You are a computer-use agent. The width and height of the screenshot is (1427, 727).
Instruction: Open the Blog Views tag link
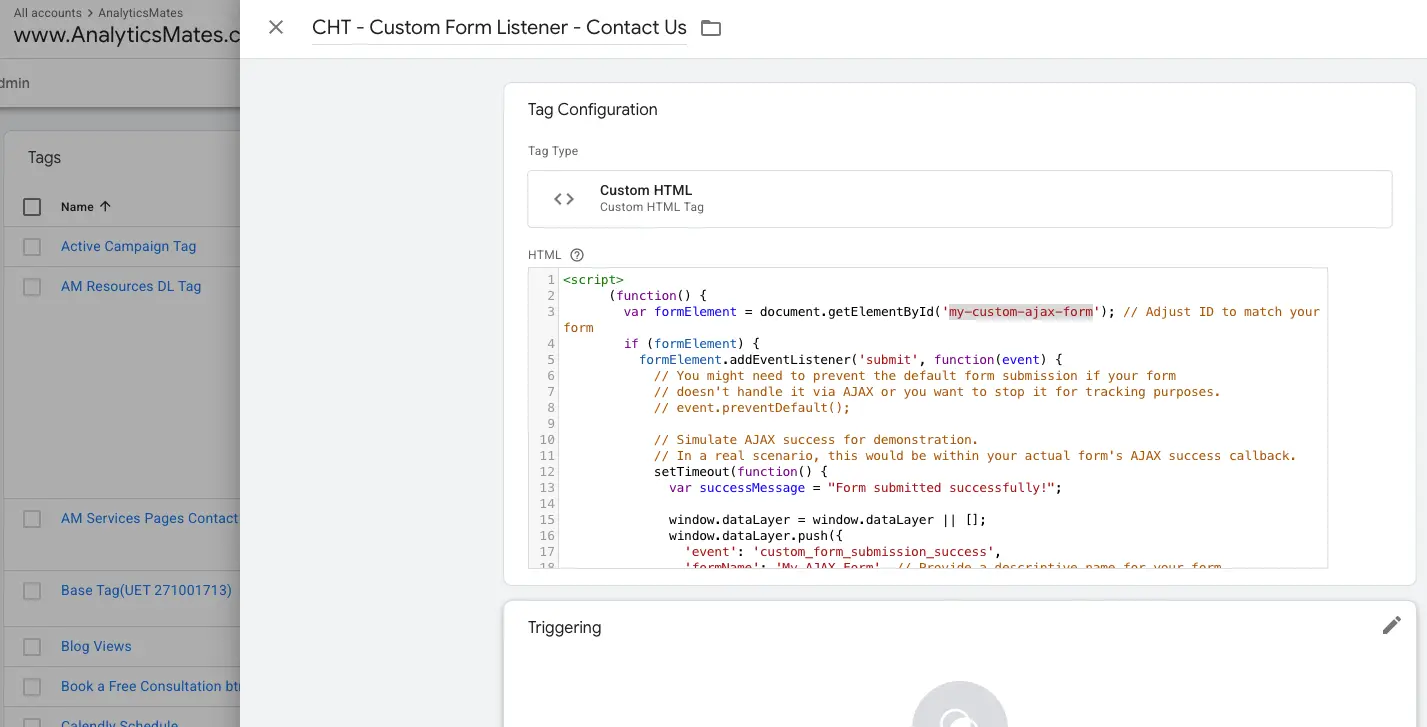pyautogui.click(x=96, y=646)
